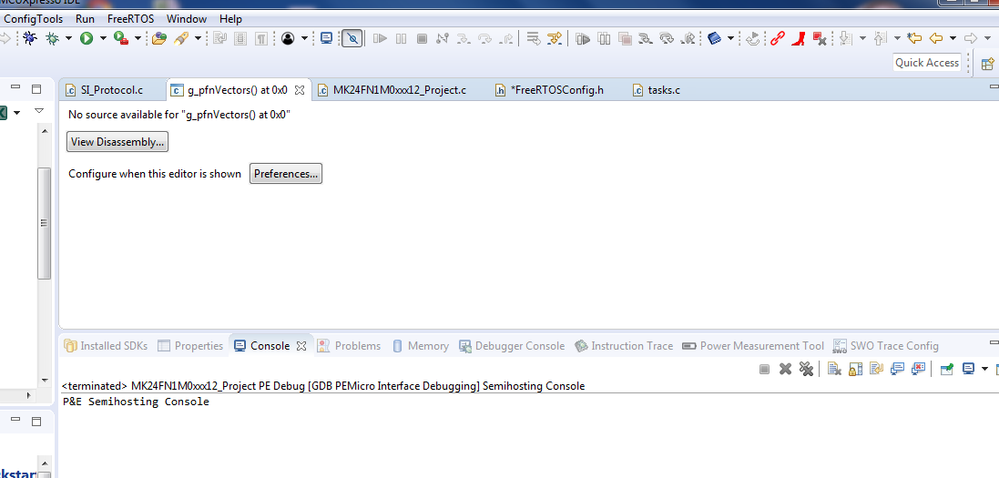Open Next Annotation dropdown arrow
999x478 pixels.
coord(863,39)
